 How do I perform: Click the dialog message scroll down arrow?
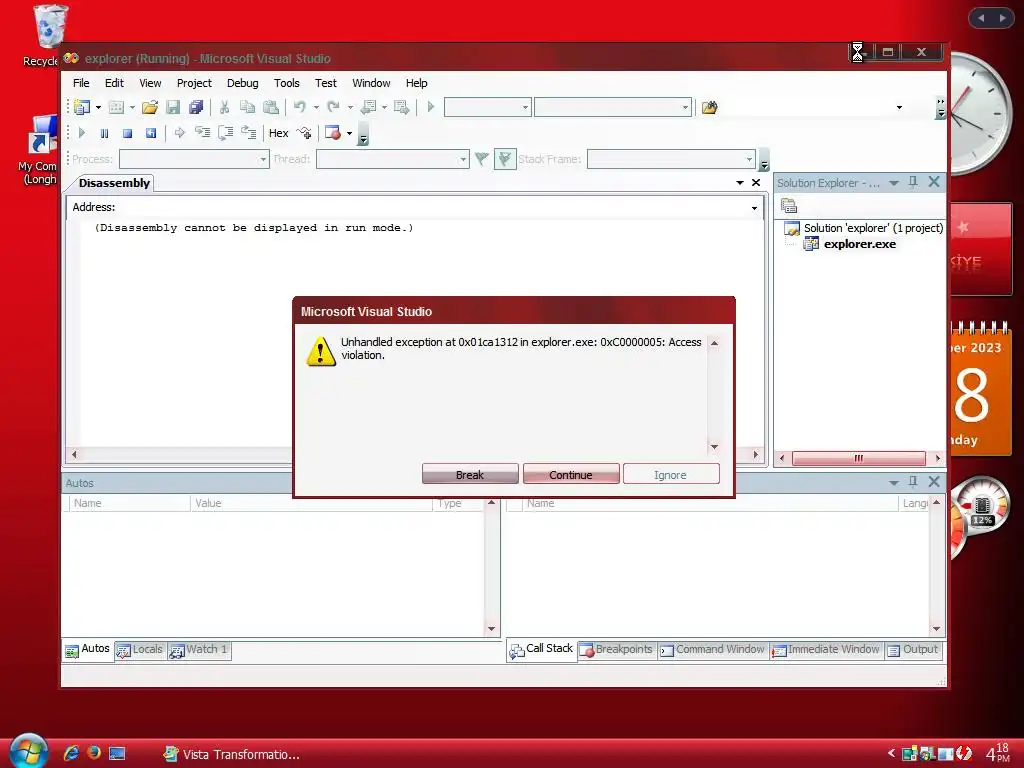(x=714, y=447)
